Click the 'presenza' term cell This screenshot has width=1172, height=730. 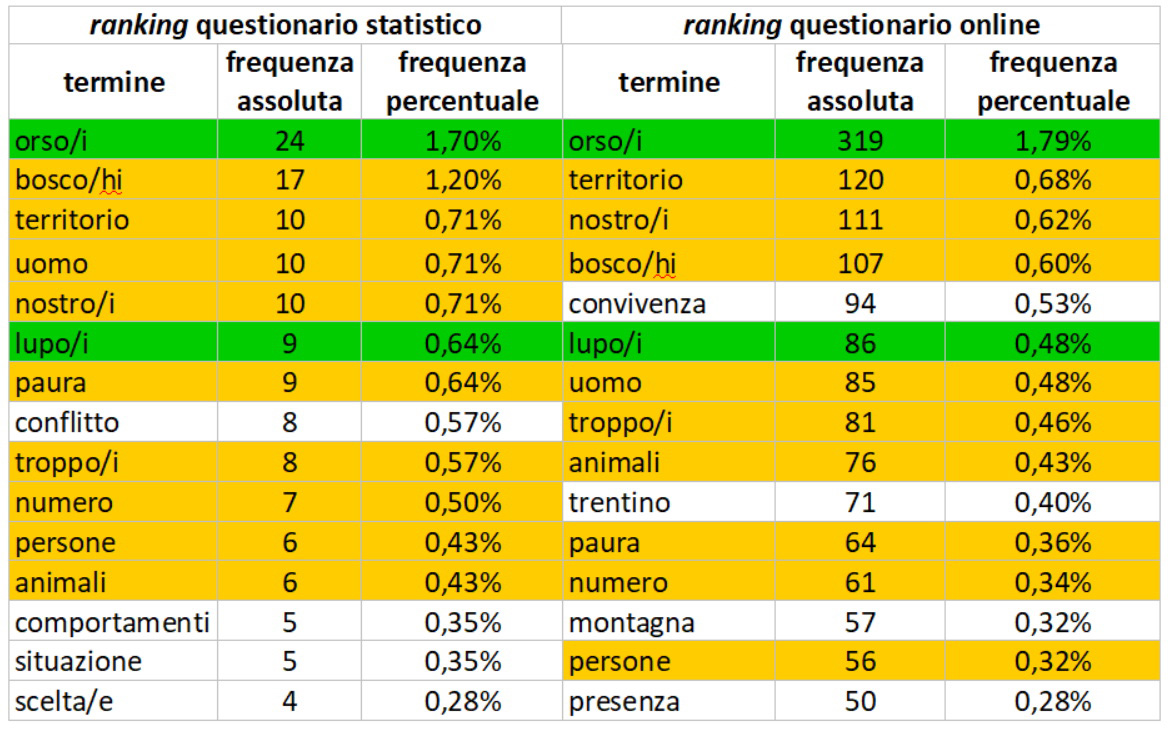pos(668,701)
